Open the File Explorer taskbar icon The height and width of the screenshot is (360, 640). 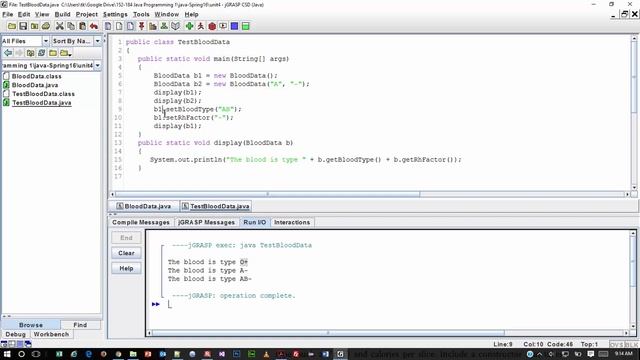click(x=133, y=354)
